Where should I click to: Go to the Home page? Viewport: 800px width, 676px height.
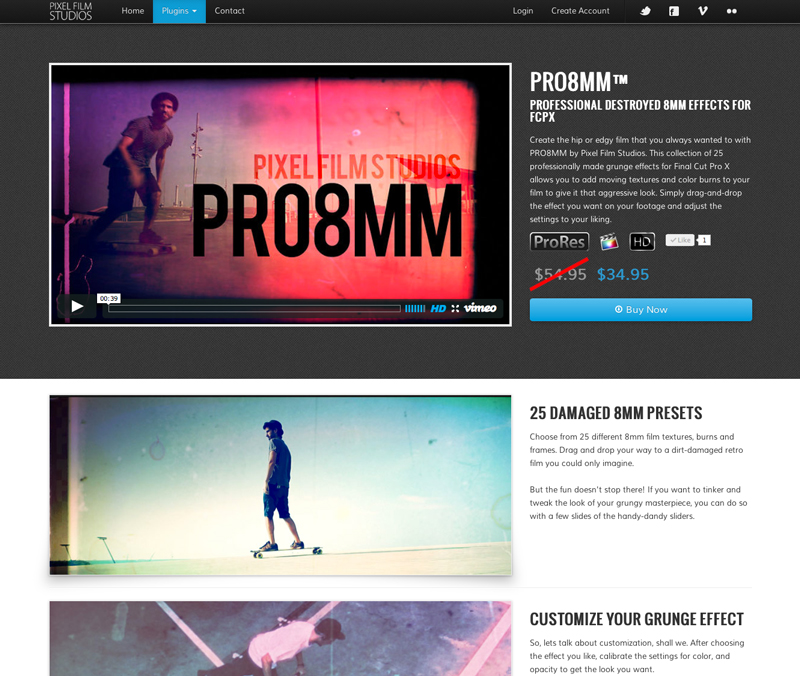pos(133,11)
